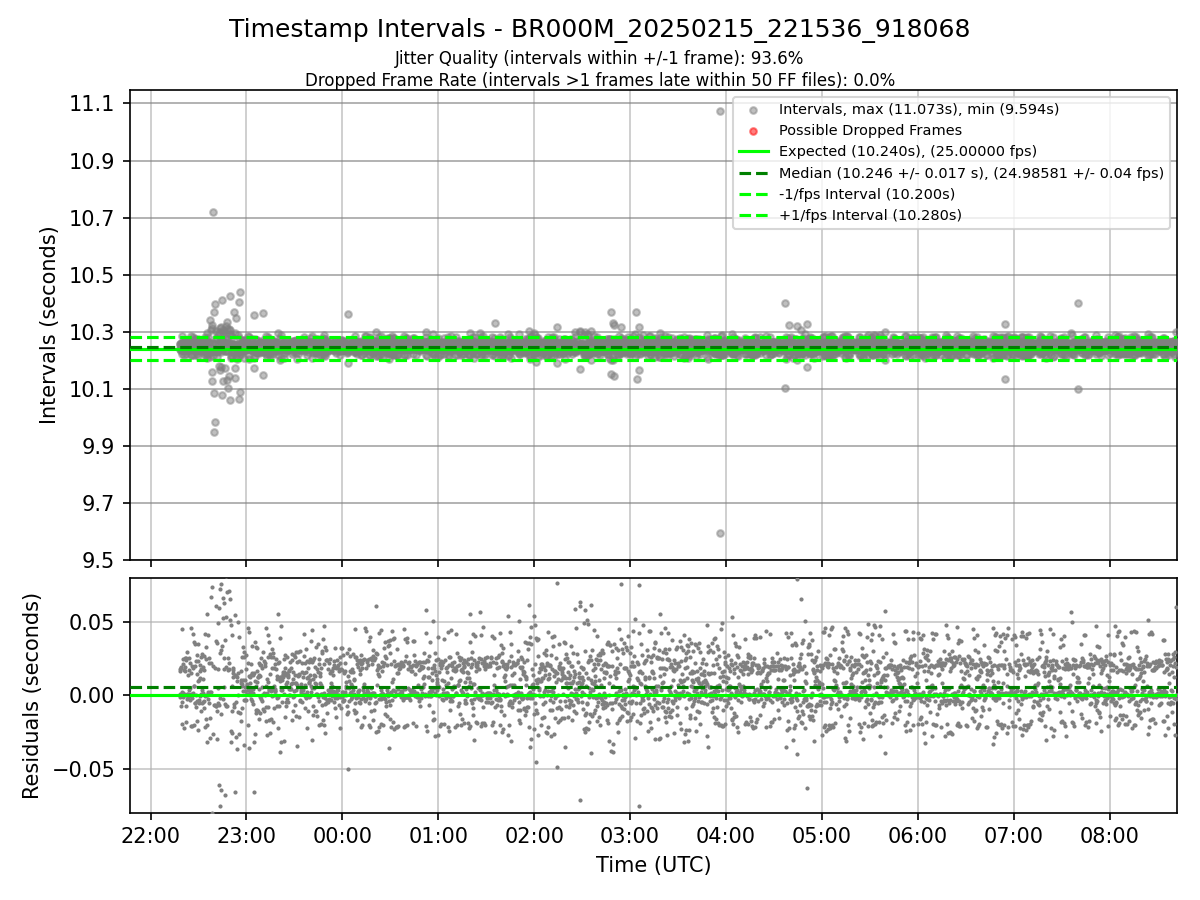Image resolution: width=1200 pixels, height=900 pixels.
Task: Click the plot title 'Timestamp Intervals - BR000M_20250215_221536_918068'
Action: click(x=599, y=29)
